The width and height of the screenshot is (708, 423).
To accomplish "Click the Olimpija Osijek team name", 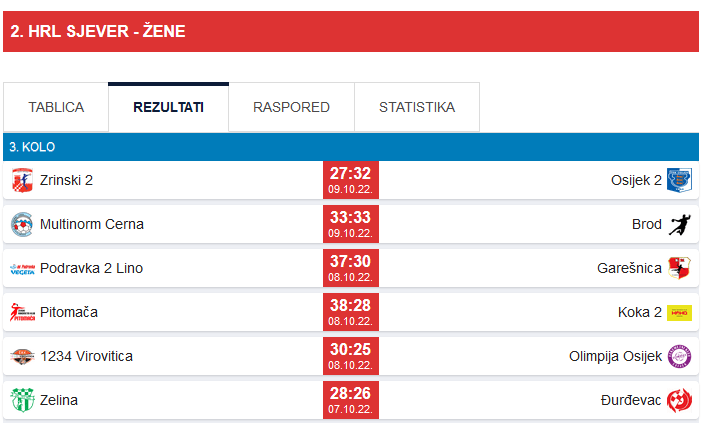I will (615, 356).
